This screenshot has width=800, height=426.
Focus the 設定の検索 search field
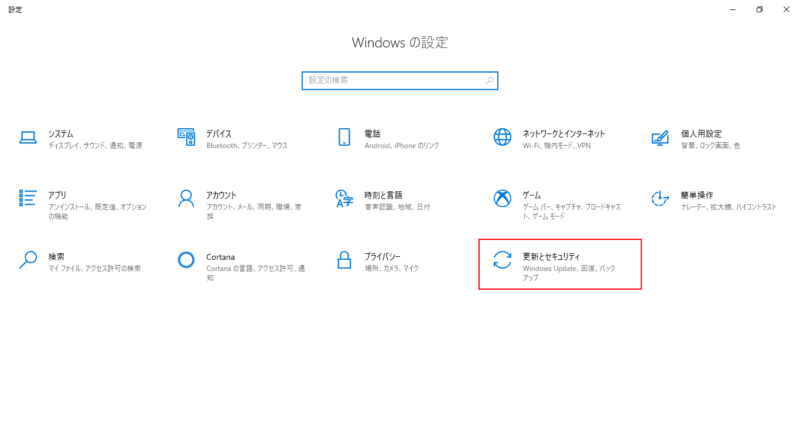click(399, 81)
